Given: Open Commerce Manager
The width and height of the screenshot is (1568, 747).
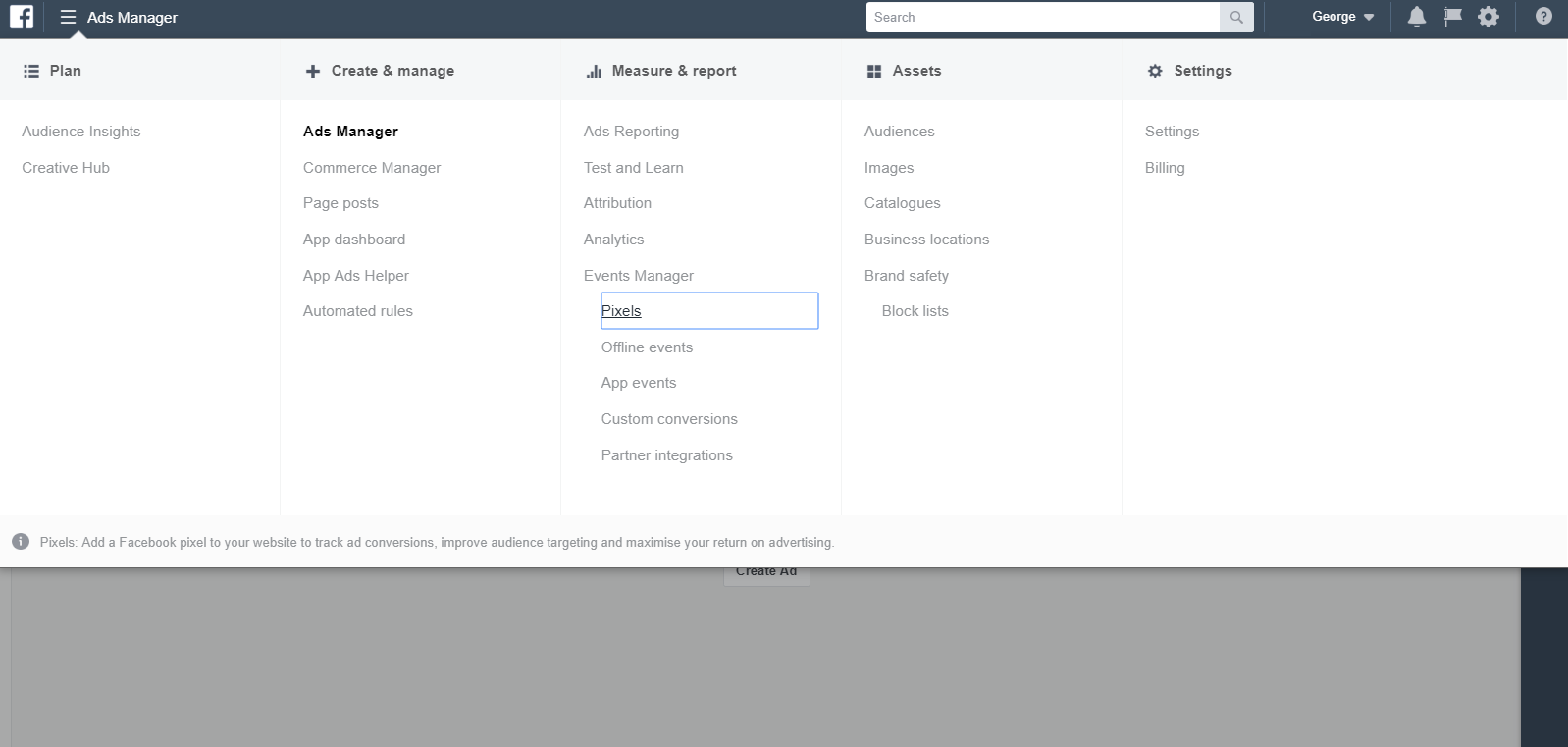Looking at the screenshot, I should pos(372,168).
